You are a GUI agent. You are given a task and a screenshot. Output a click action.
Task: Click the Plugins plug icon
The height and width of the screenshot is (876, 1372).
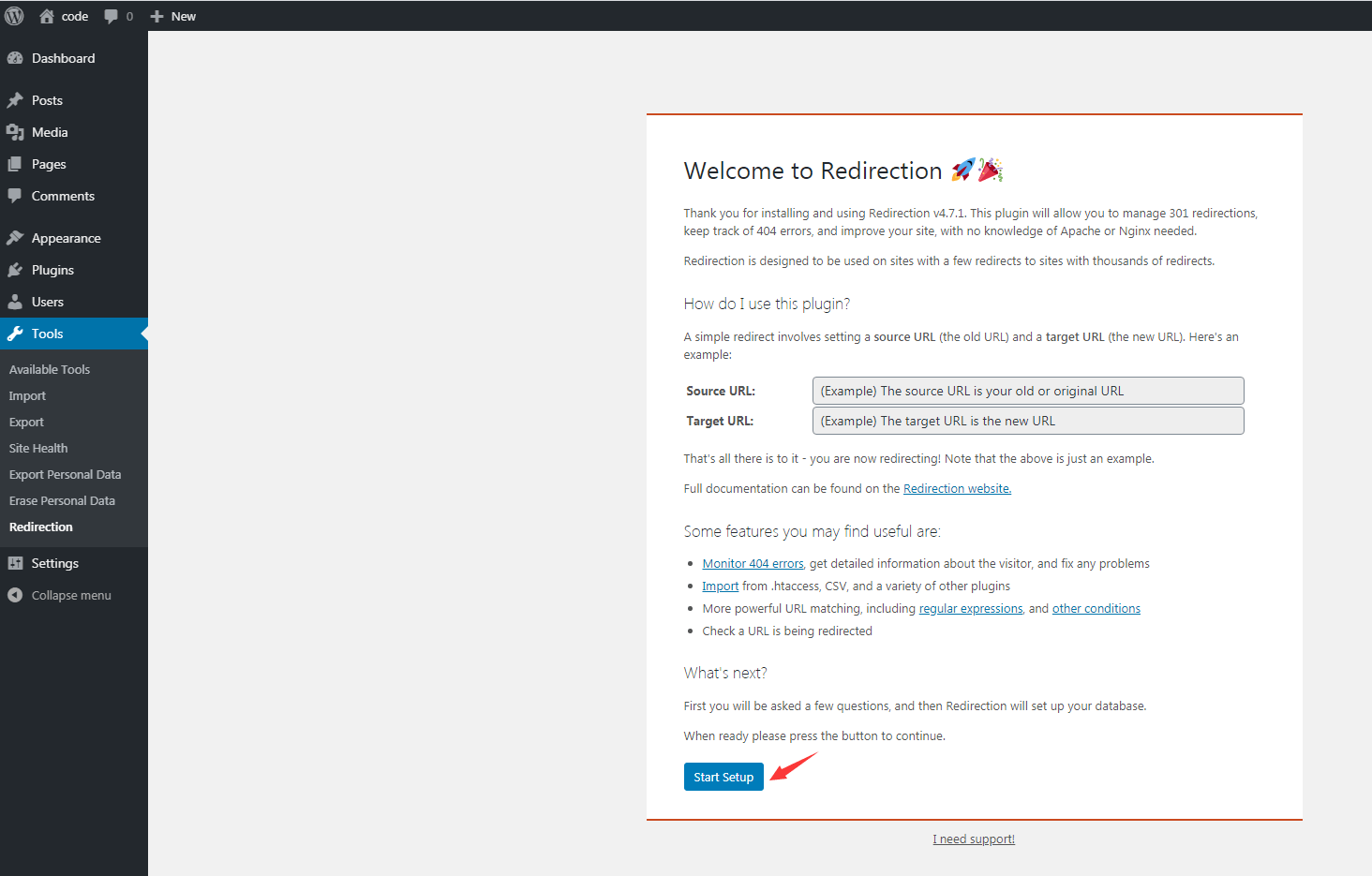pyautogui.click(x=16, y=269)
